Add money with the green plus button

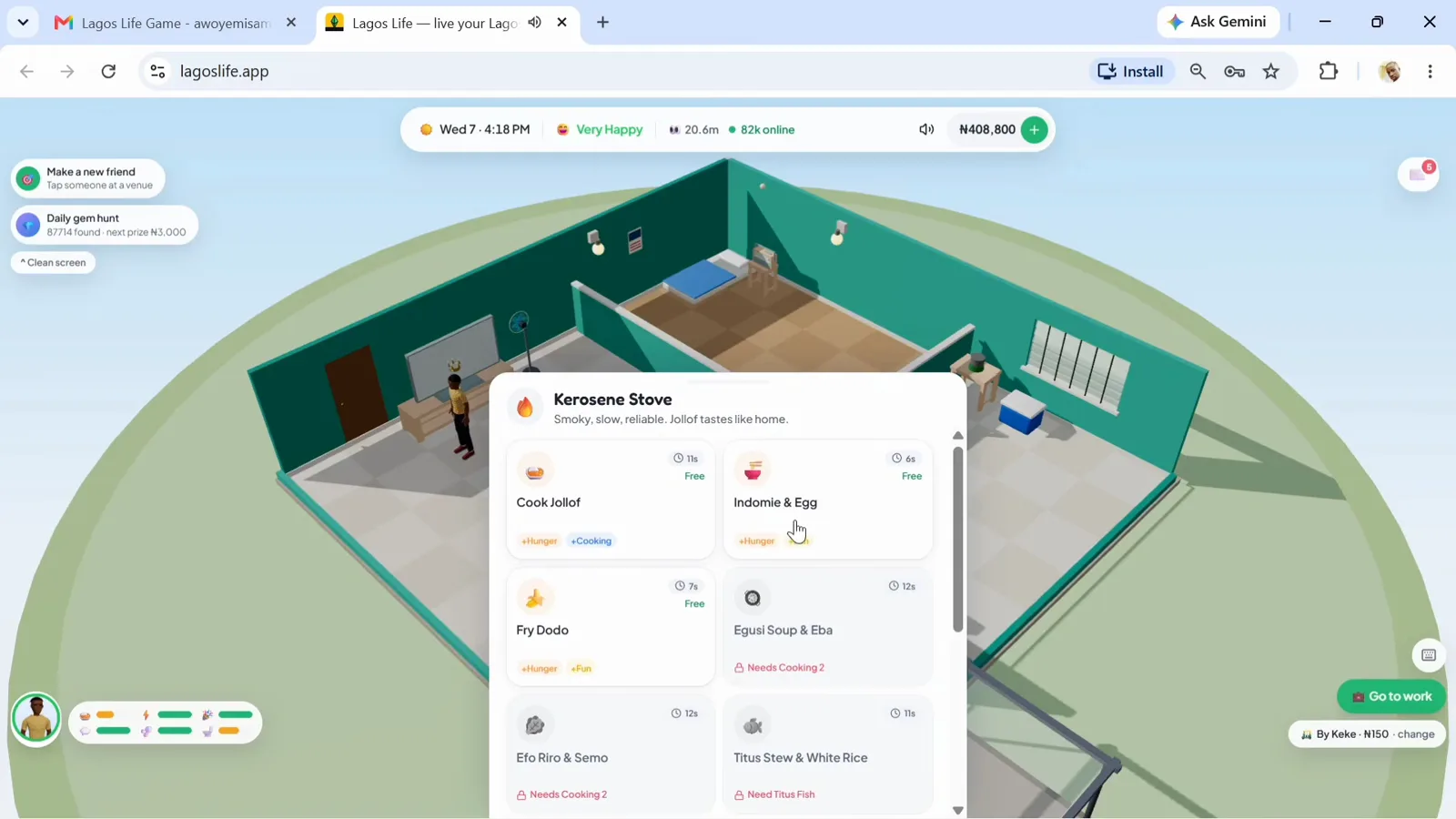tap(1034, 129)
